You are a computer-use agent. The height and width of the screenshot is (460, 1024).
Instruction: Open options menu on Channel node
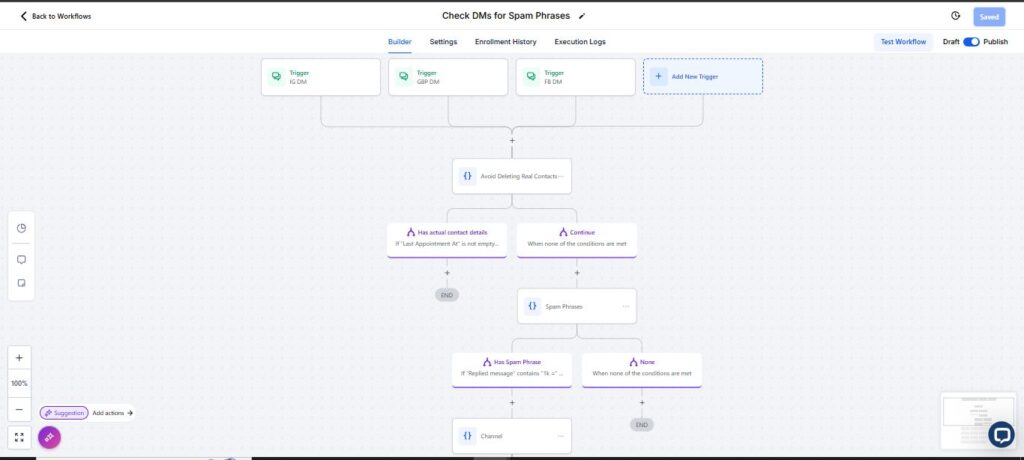tap(560, 436)
